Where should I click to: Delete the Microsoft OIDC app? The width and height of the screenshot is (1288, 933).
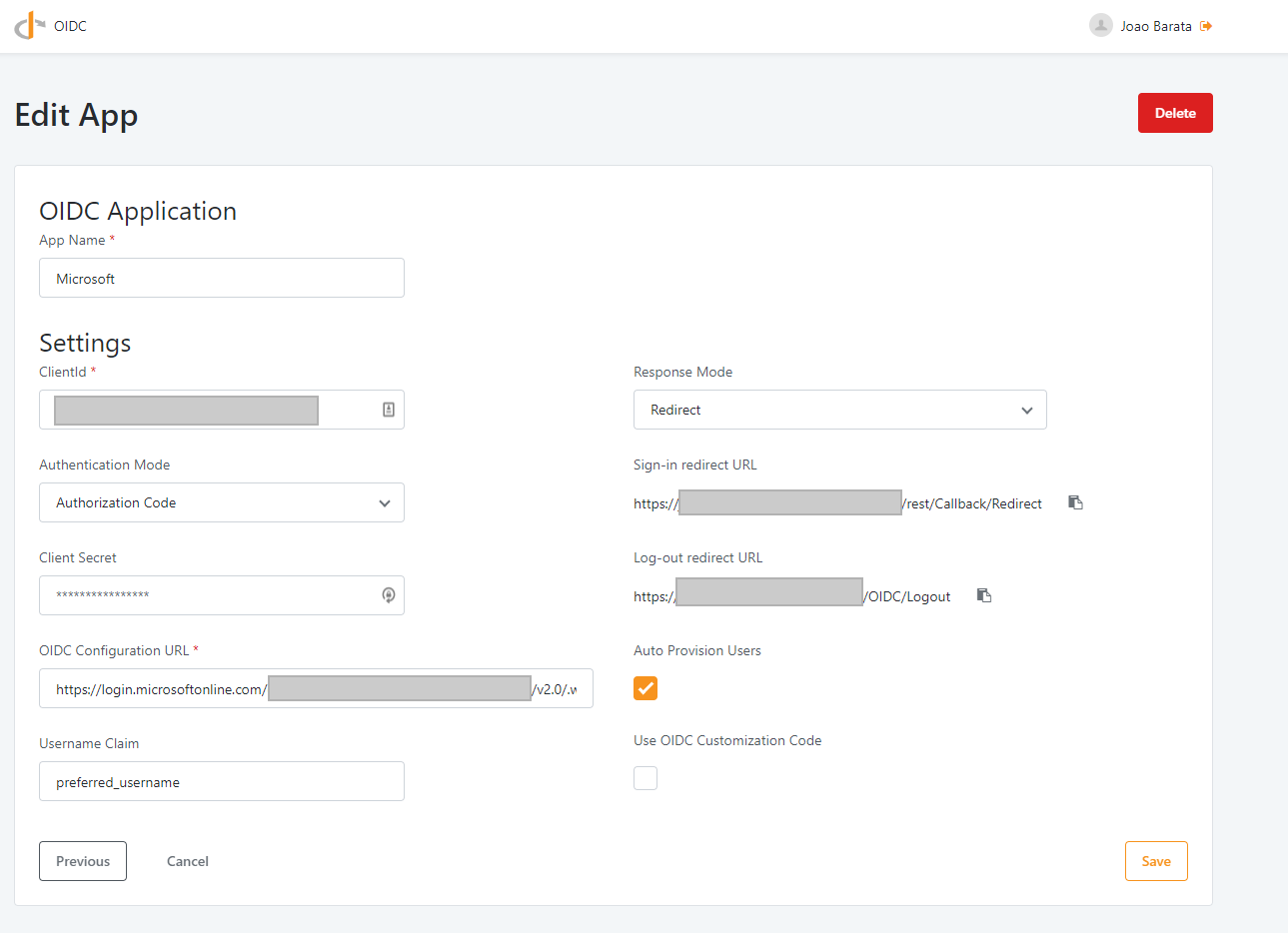(x=1175, y=112)
